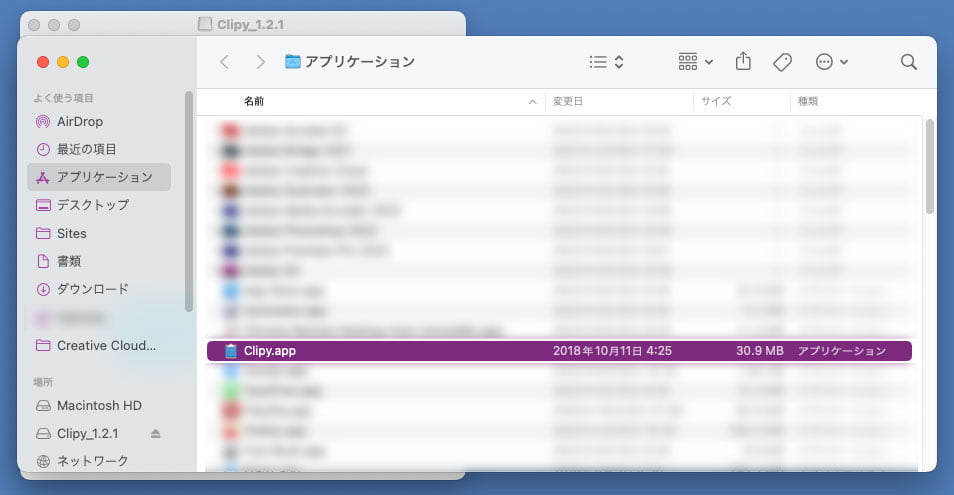Sort by サイズ column header
The width and height of the screenshot is (954, 495).
(x=715, y=101)
